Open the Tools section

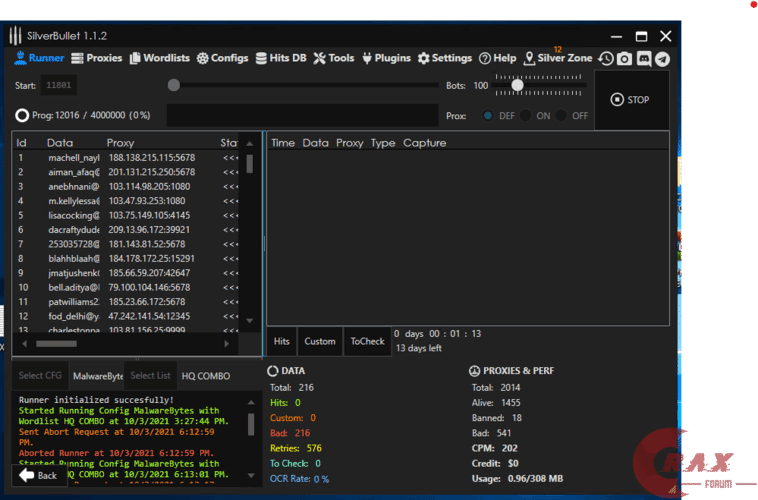(333, 58)
